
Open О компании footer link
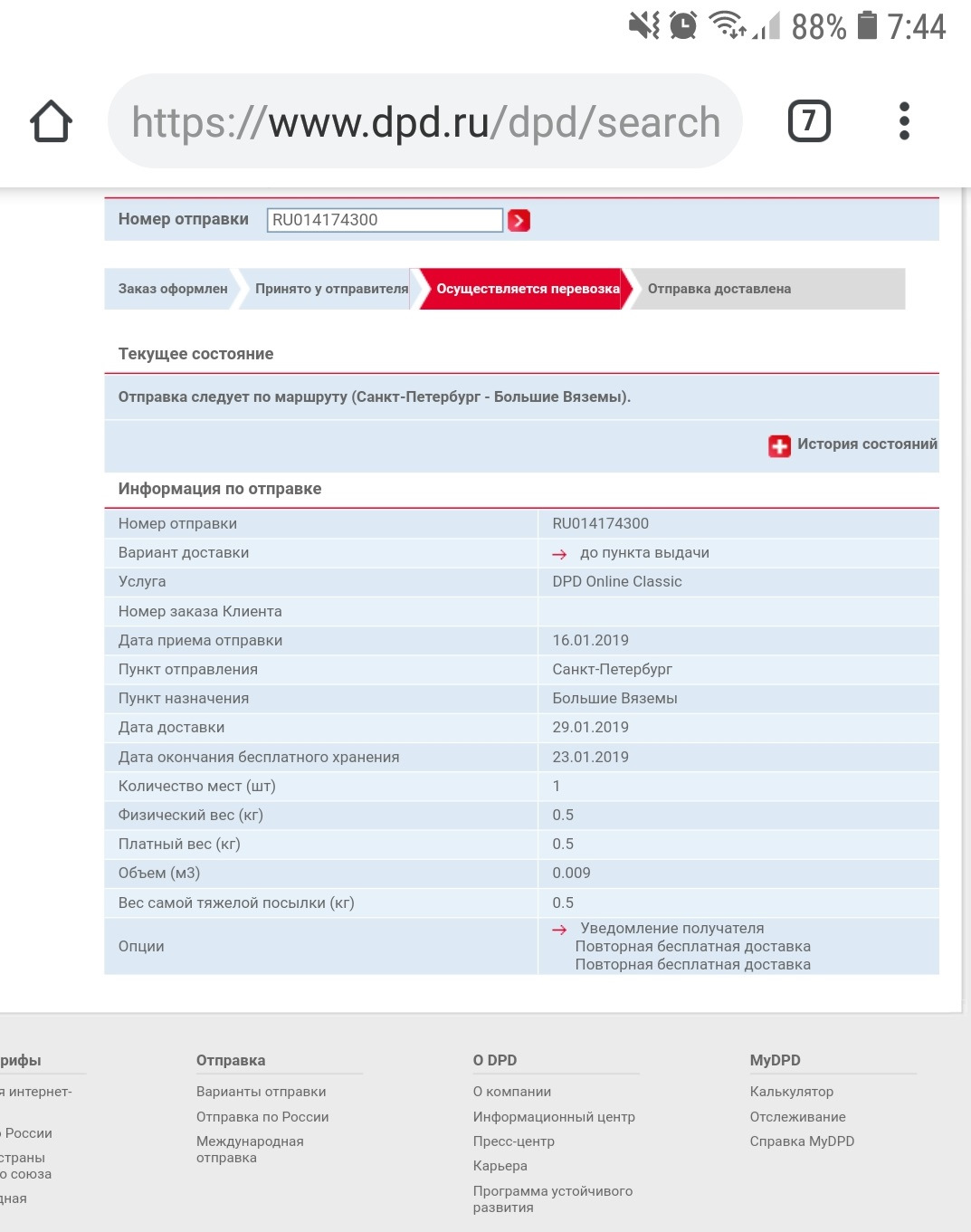(512, 1092)
